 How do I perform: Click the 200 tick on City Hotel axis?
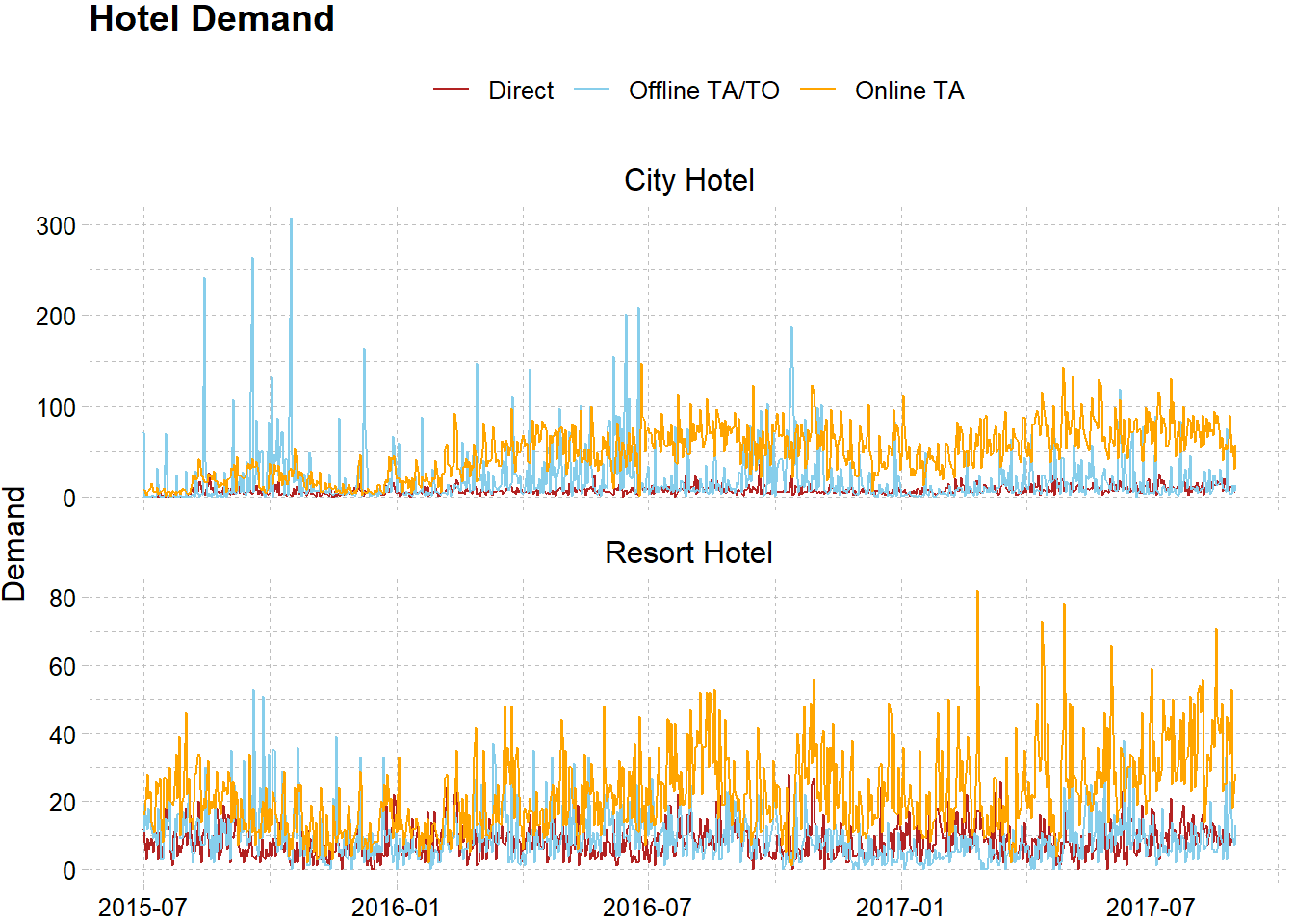(56, 317)
